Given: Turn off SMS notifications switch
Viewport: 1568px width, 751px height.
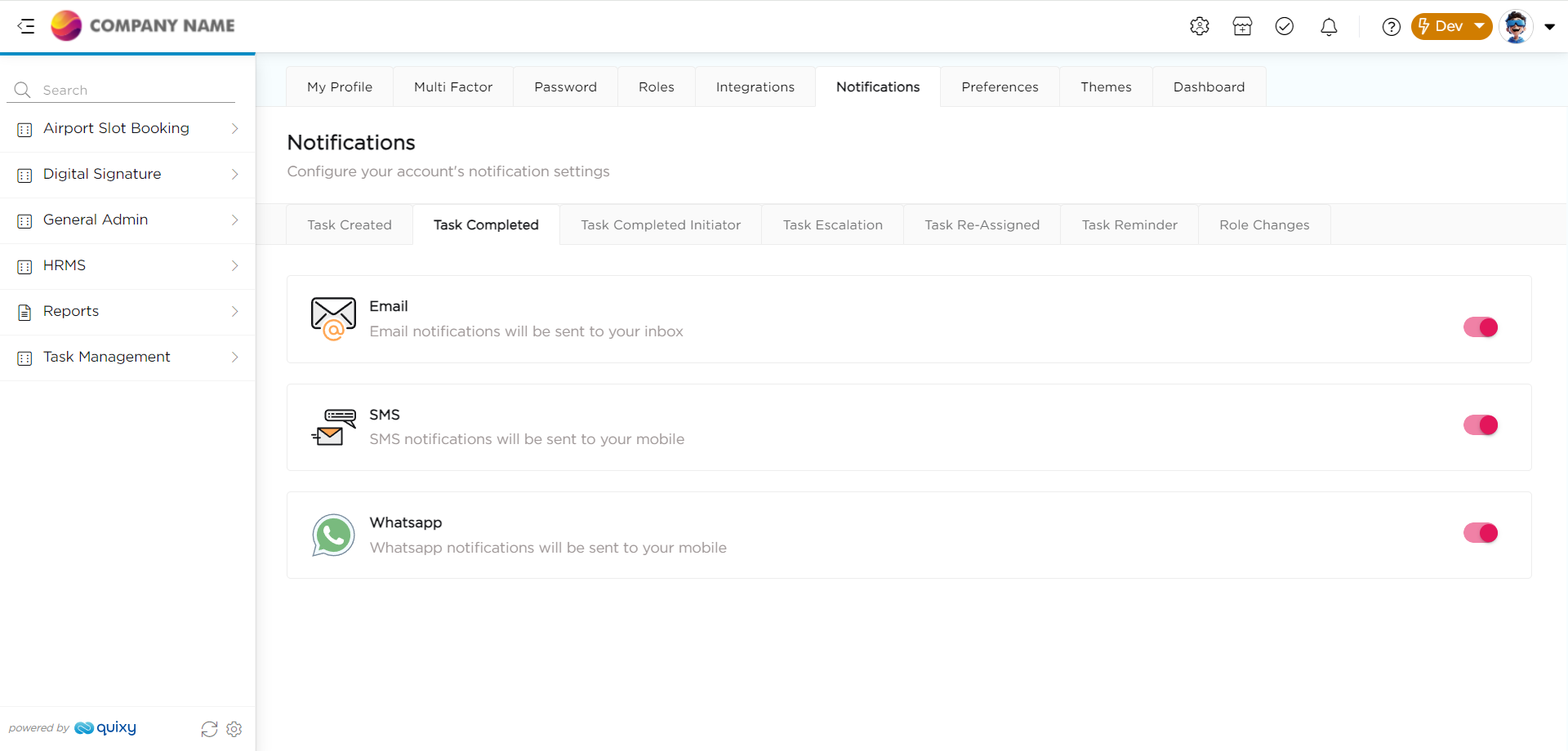Looking at the screenshot, I should 1480,425.
